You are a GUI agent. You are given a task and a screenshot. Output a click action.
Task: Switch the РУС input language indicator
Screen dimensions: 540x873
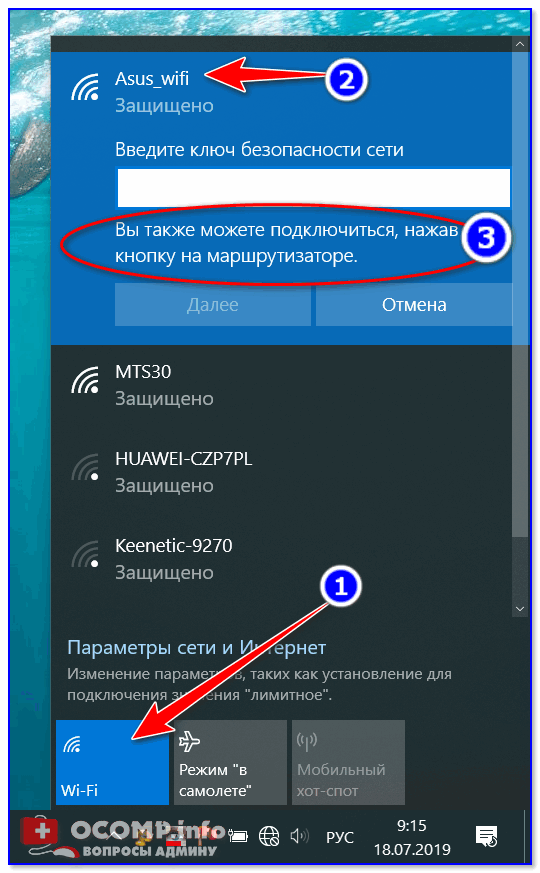(x=340, y=837)
